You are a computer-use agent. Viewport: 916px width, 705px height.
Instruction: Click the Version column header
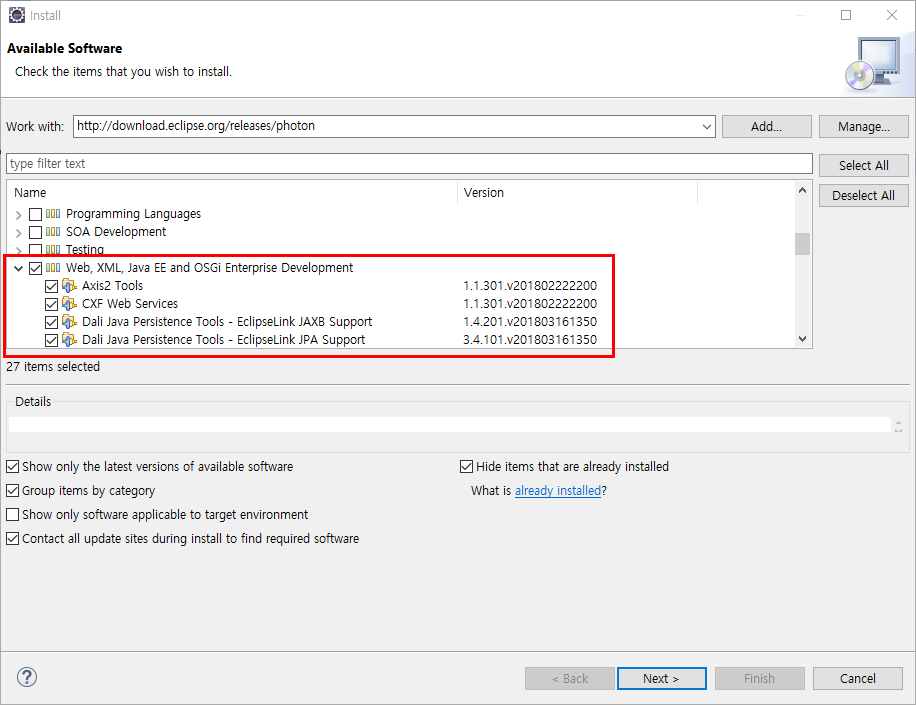coord(577,193)
